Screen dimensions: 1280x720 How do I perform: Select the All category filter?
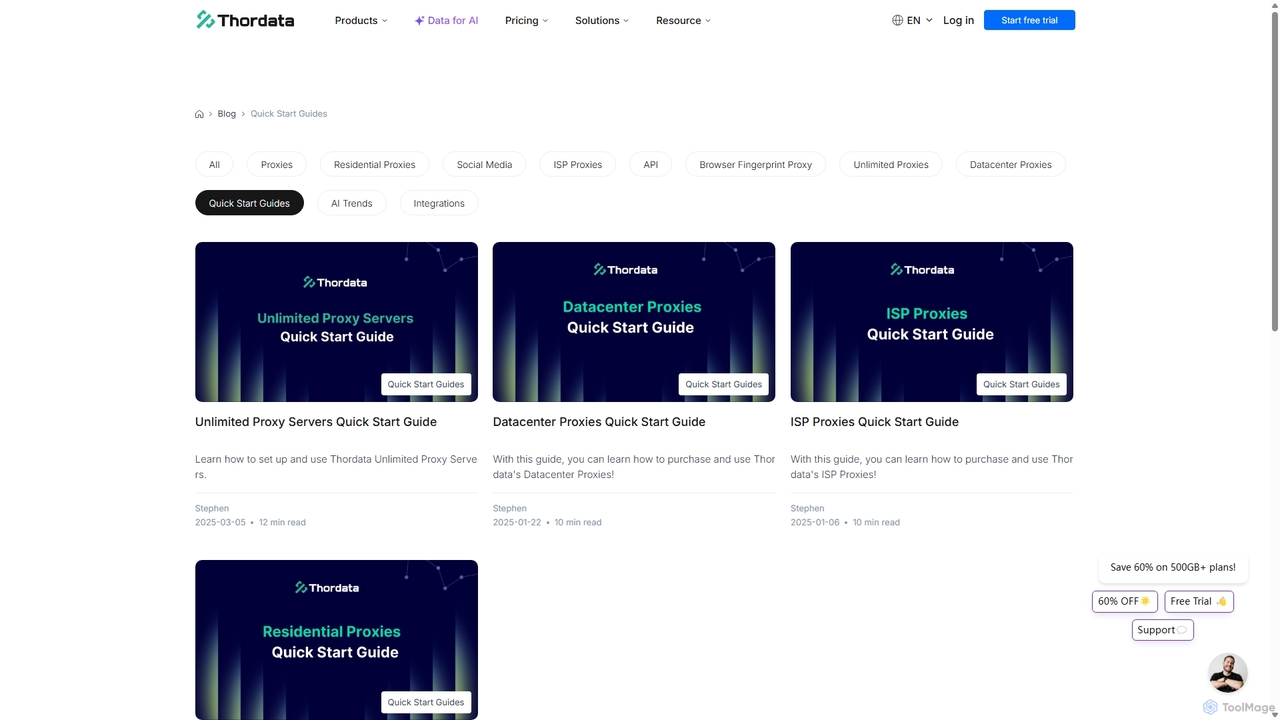pos(214,164)
